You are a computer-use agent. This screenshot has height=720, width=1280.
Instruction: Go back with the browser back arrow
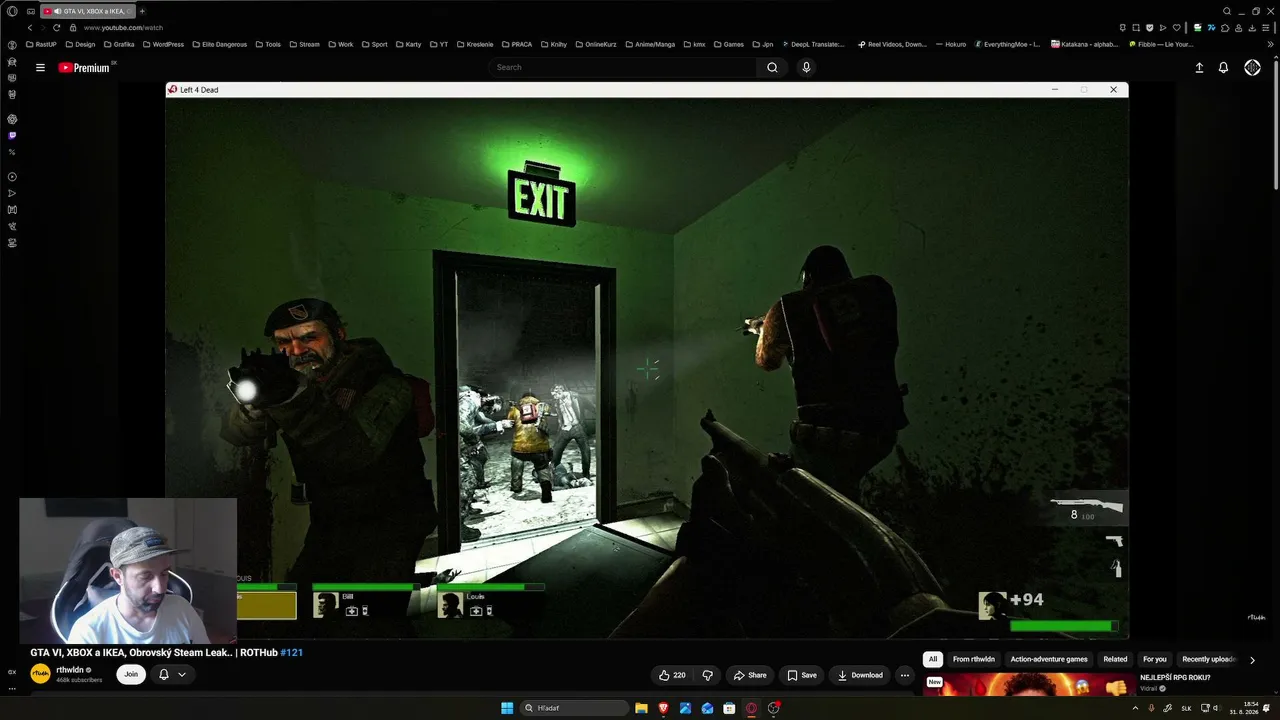[x=29, y=28]
